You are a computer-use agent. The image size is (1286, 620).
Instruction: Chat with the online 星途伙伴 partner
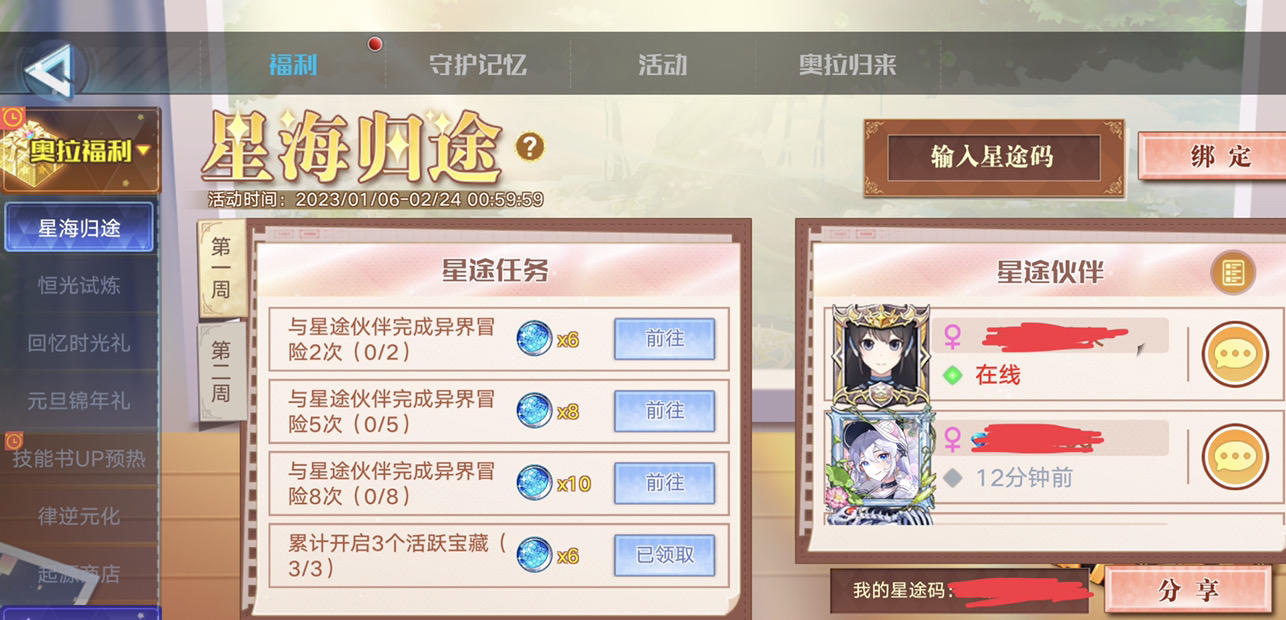pyautogui.click(x=1234, y=354)
